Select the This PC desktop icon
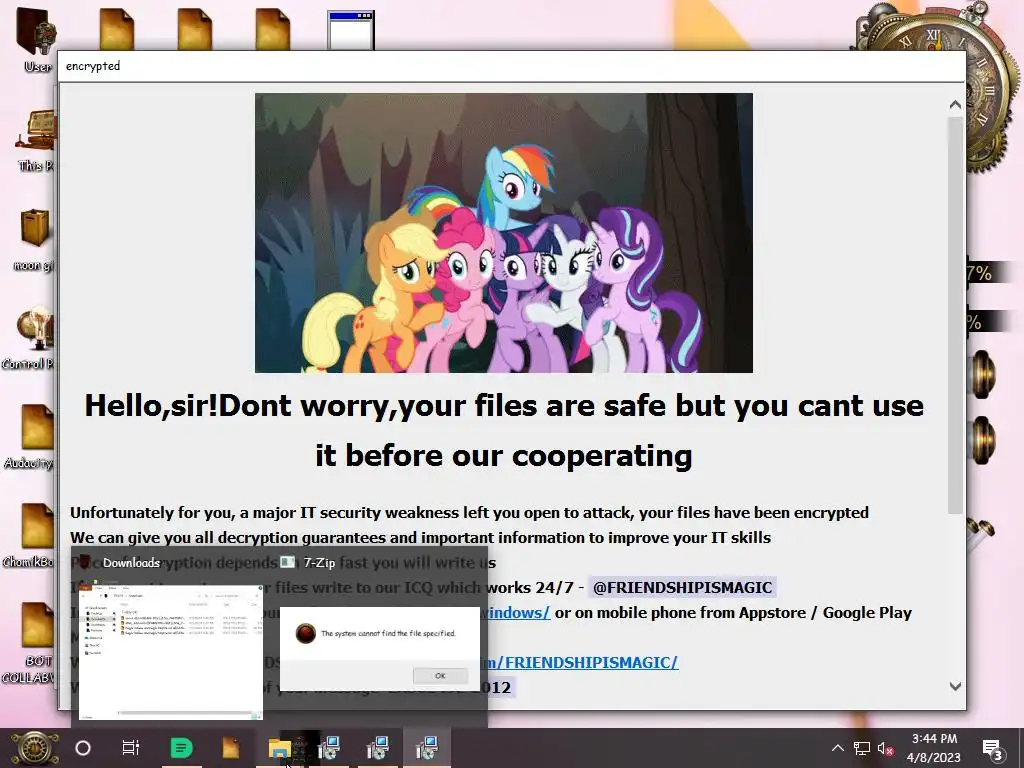 (35, 142)
